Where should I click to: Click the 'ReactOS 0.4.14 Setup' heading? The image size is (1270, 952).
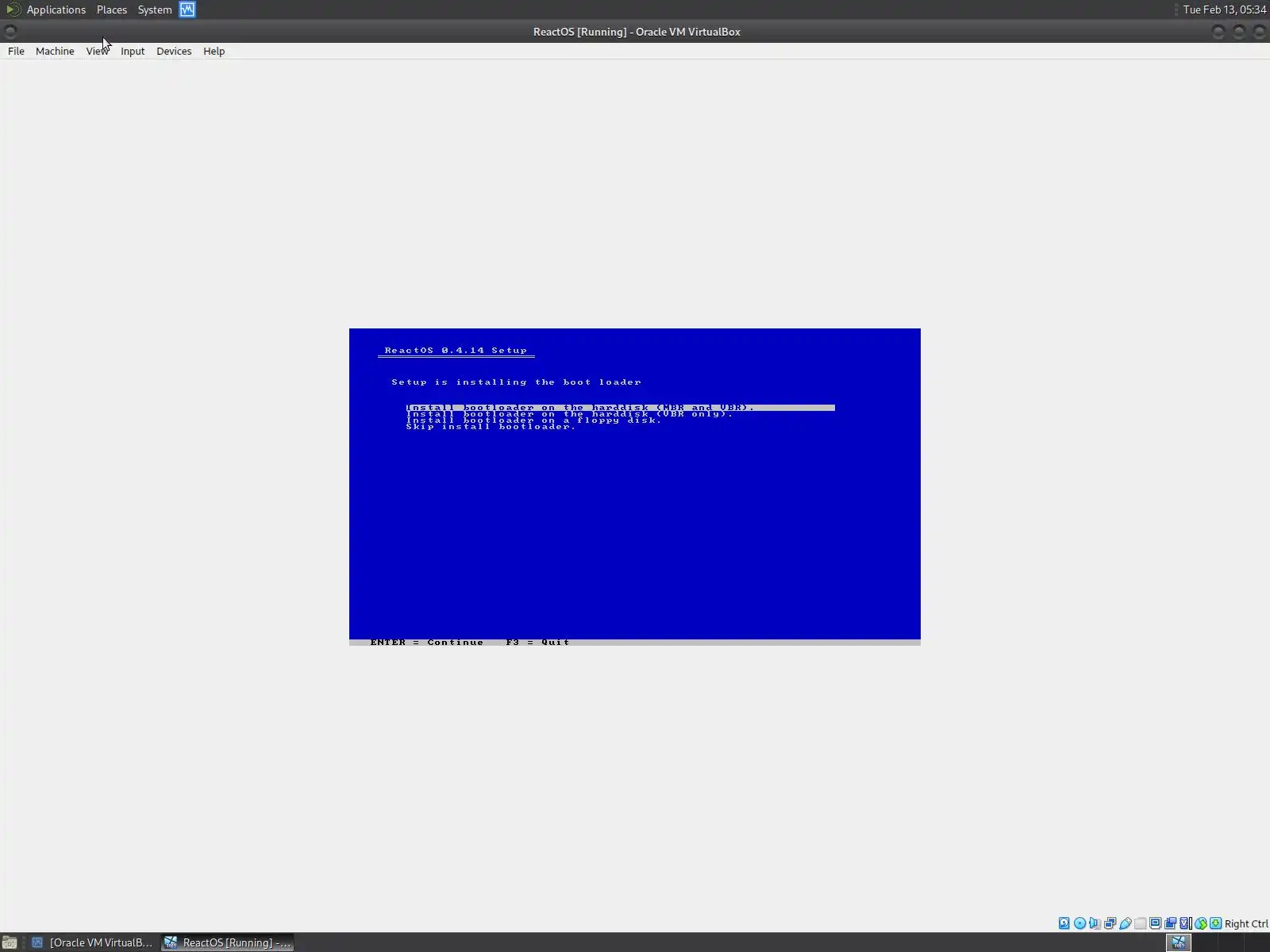coord(456,350)
